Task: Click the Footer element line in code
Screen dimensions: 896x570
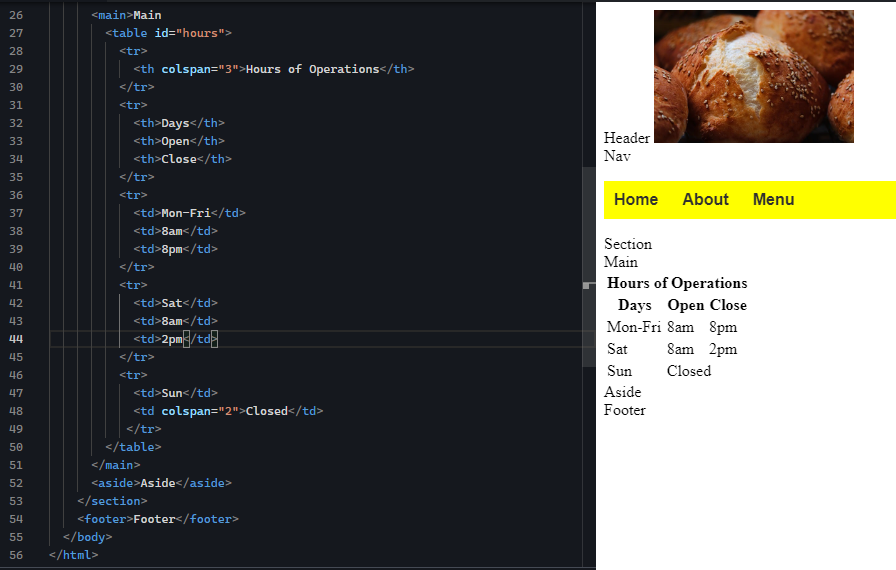Action: click(x=158, y=519)
